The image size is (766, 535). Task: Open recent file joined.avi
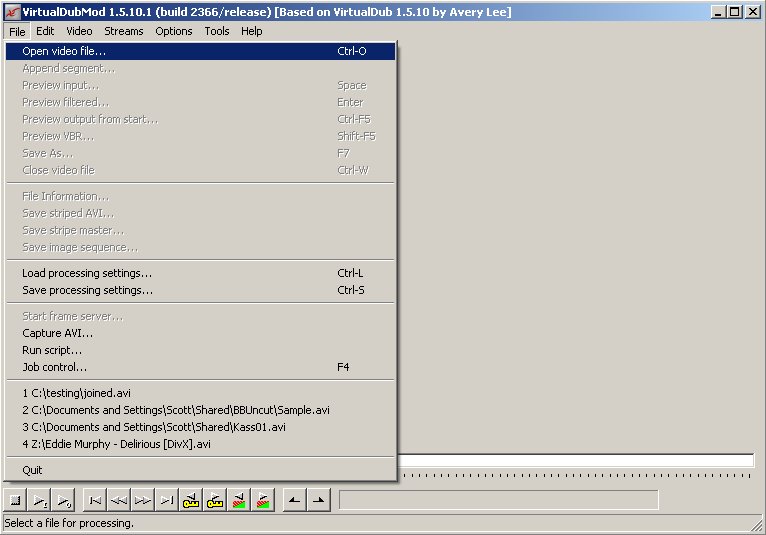[200, 393]
